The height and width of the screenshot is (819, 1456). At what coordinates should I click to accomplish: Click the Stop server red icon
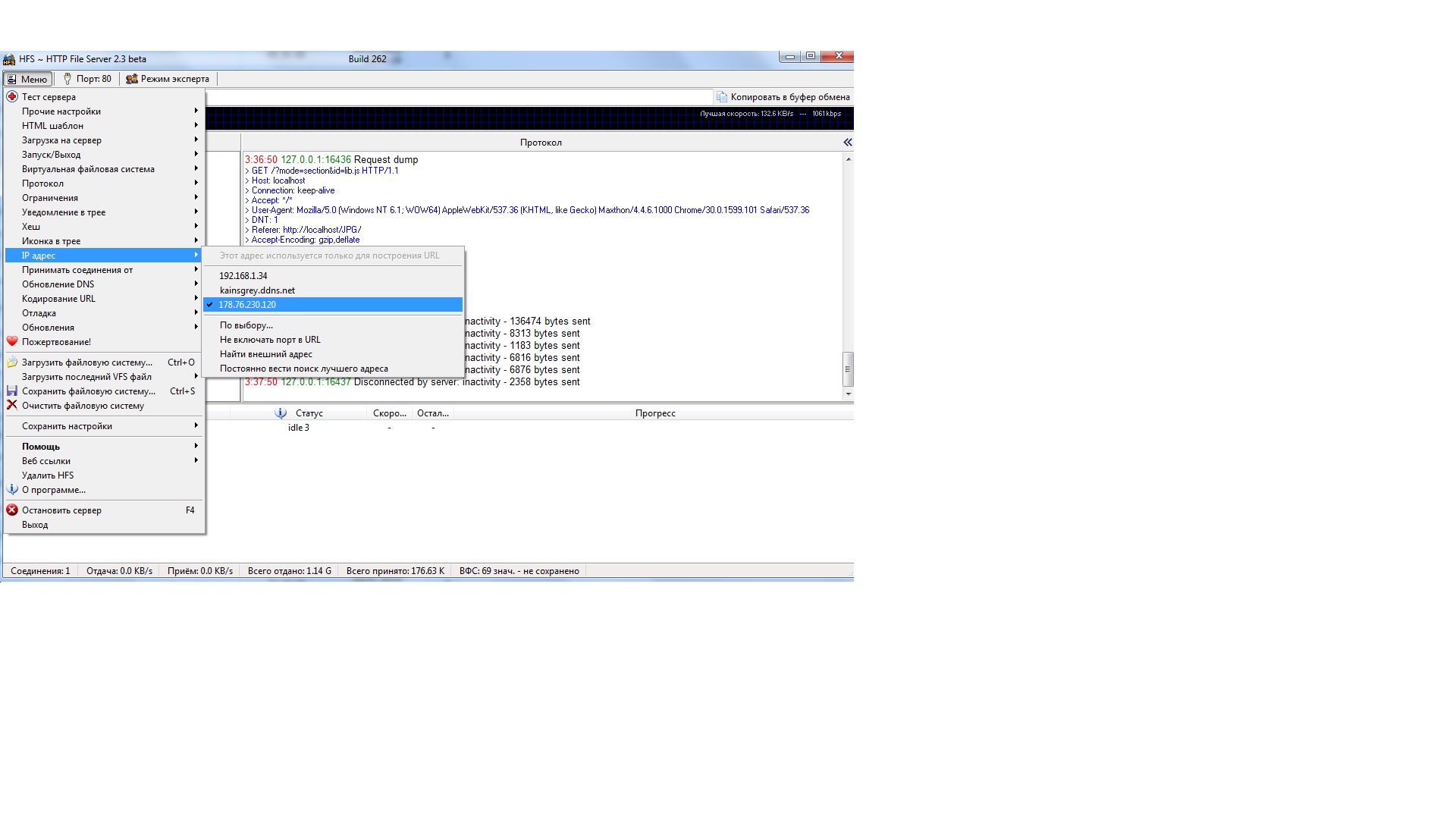pyautogui.click(x=12, y=510)
